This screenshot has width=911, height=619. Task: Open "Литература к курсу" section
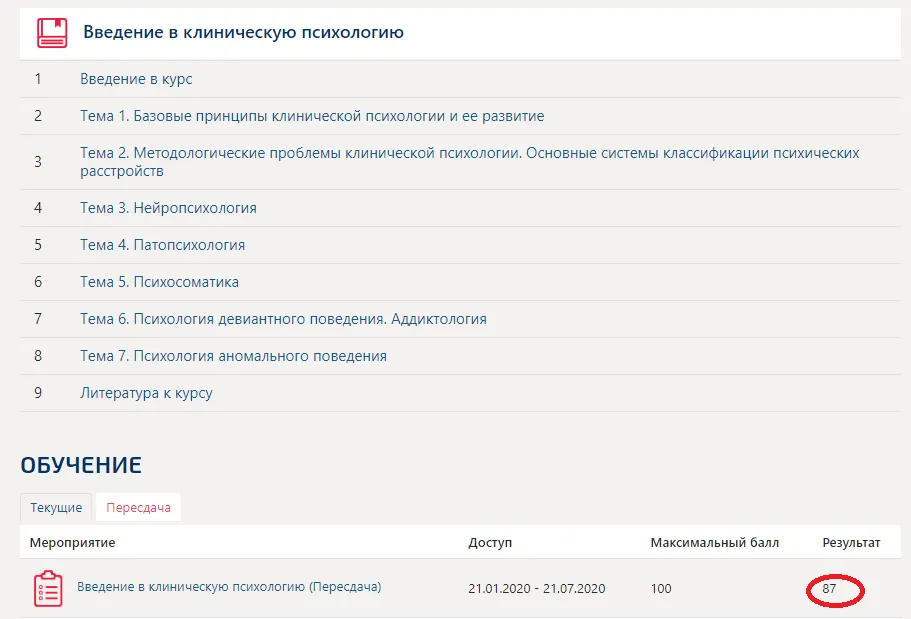pyautogui.click(x=146, y=393)
